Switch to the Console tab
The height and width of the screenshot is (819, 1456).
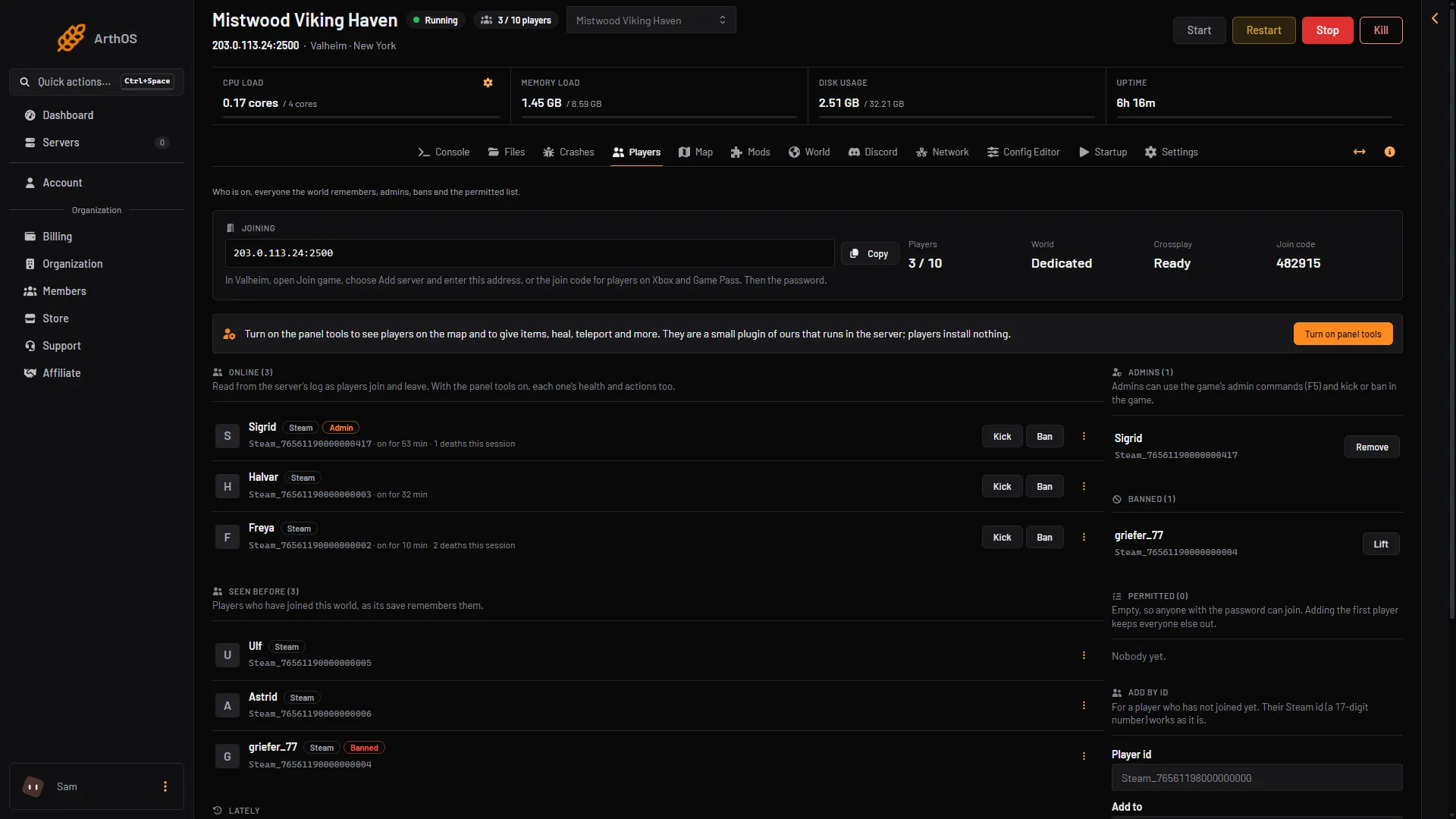pos(444,152)
